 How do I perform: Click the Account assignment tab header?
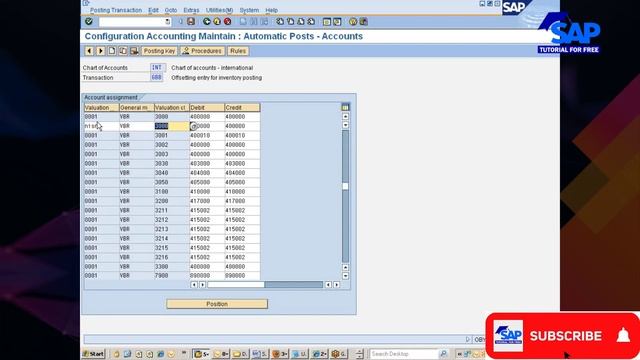tap(111, 98)
